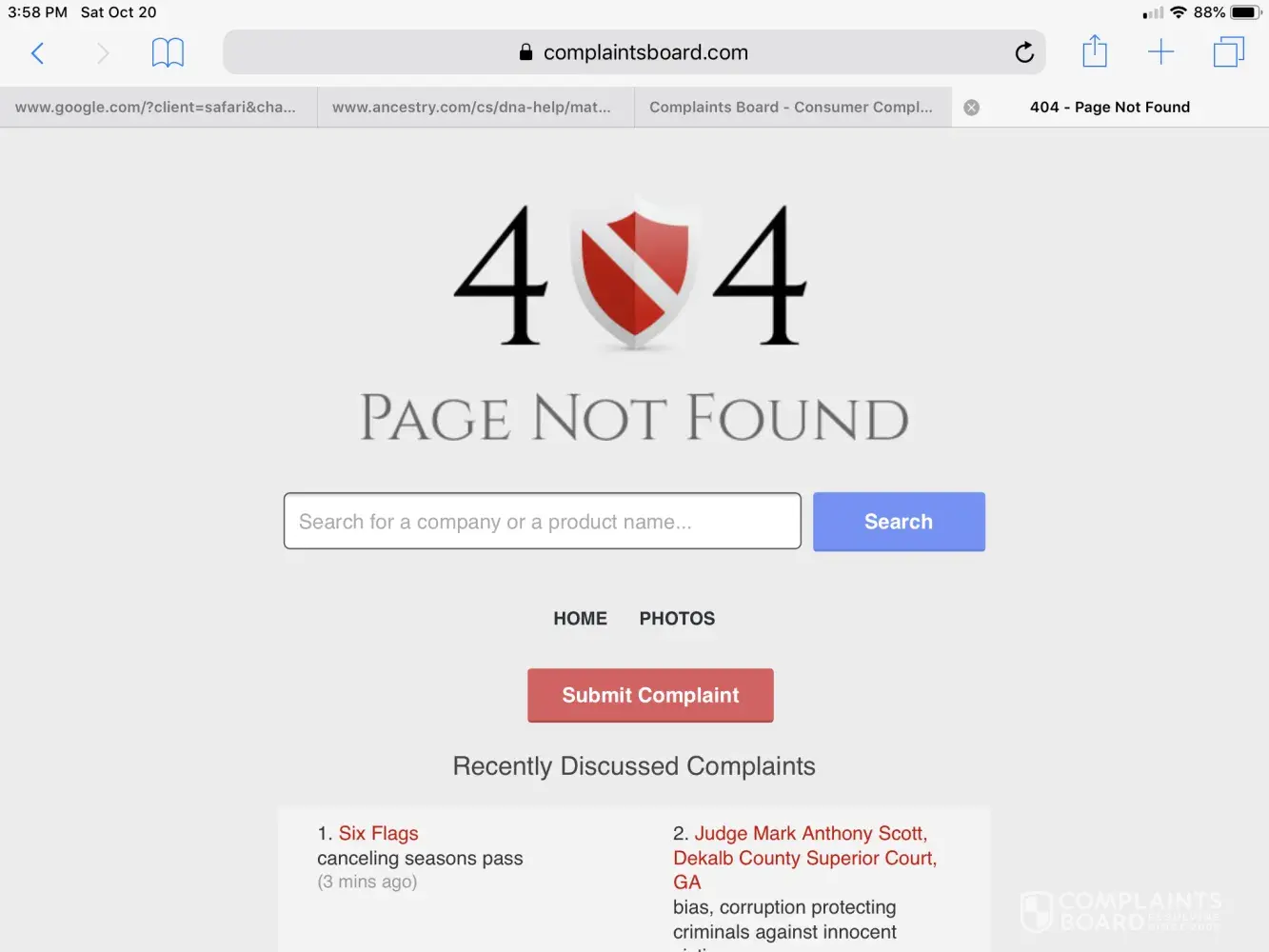1269x952 pixels.
Task: Click the red shield logo in 404
Action: click(x=634, y=275)
